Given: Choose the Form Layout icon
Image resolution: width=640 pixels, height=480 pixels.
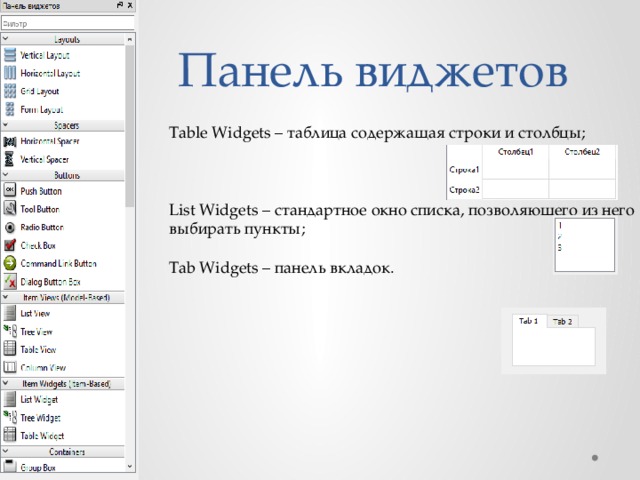Looking at the screenshot, I should pyautogui.click(x=10, y=109).
